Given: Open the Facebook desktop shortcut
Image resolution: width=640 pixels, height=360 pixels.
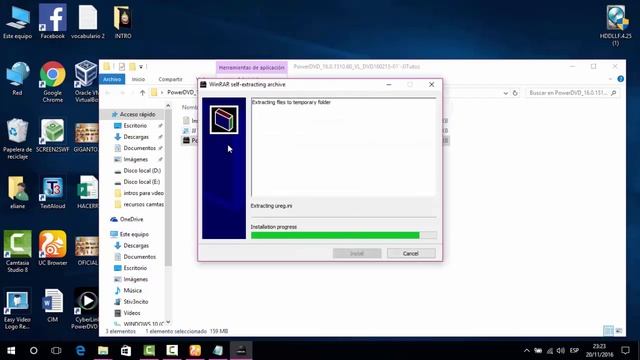Looking at the screenshot, I should pyautogui.click(x=52, y=22).
